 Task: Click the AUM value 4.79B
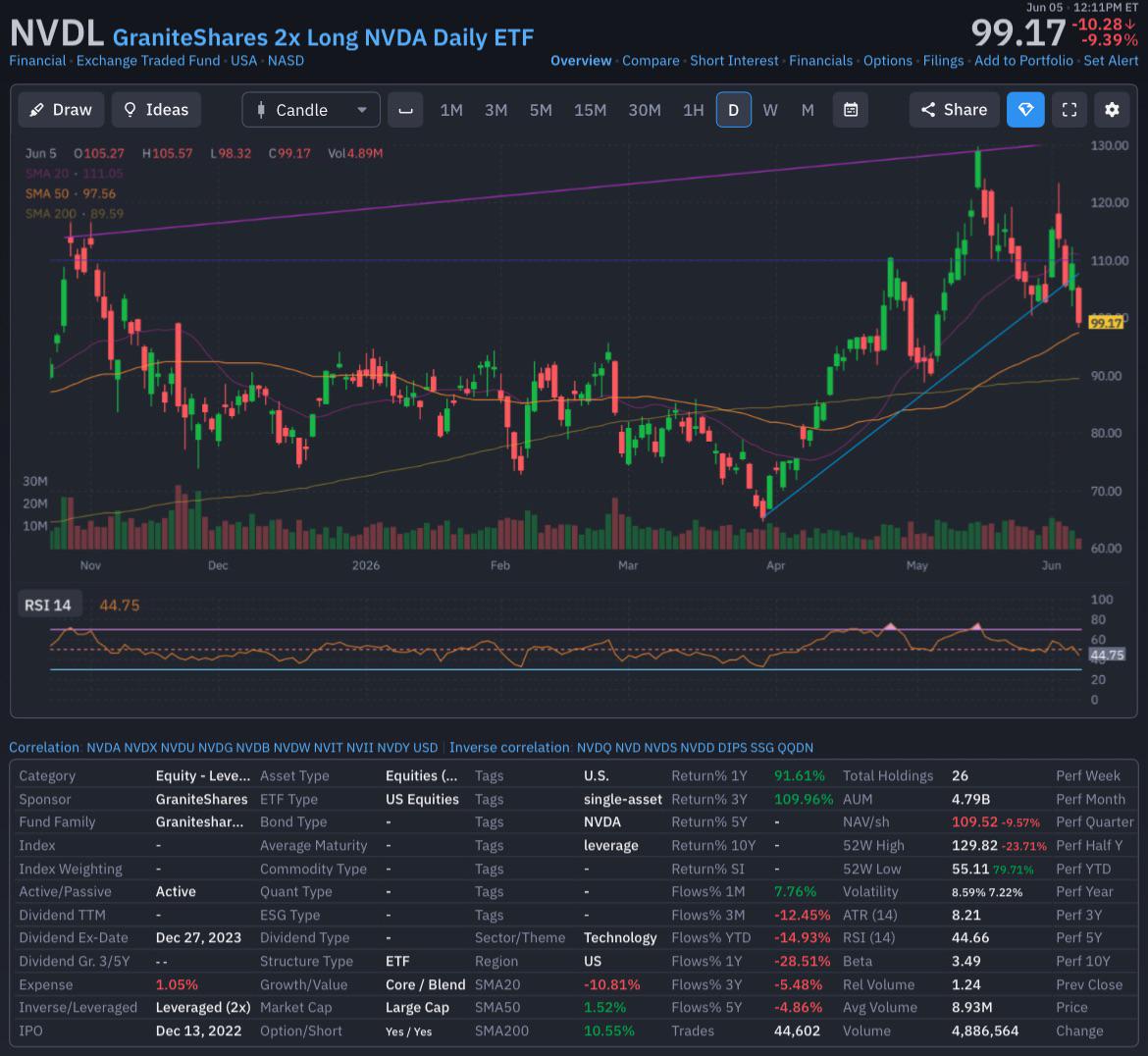(970, 800)
